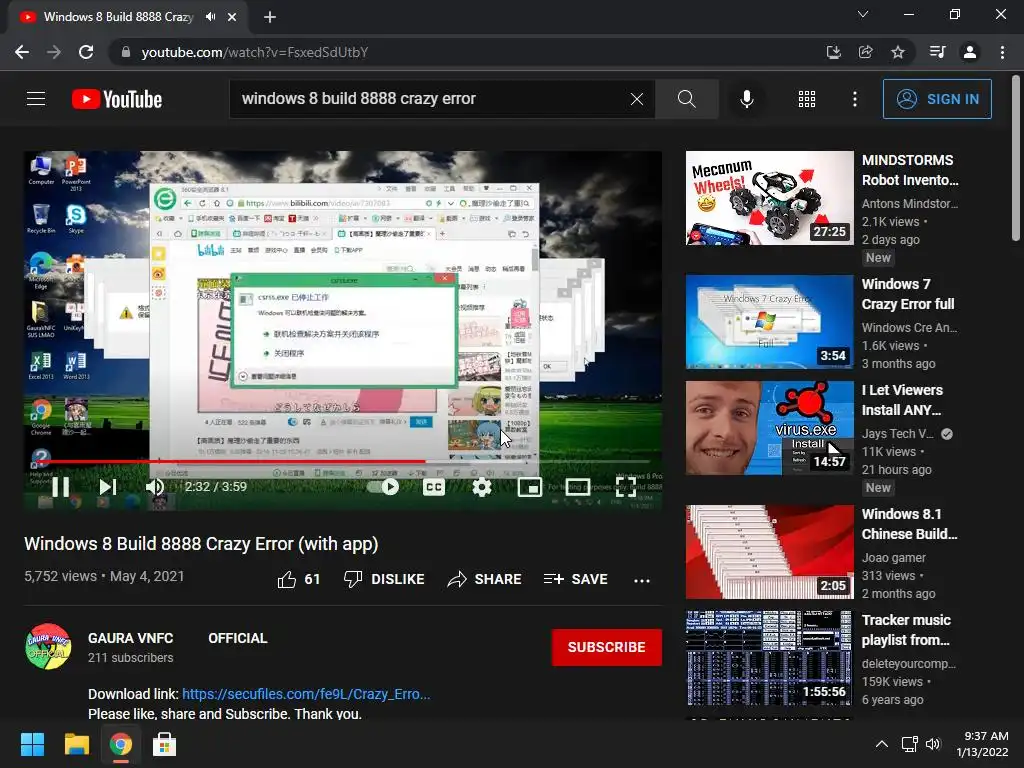Bookmark this tab with the star

(898, 52)
